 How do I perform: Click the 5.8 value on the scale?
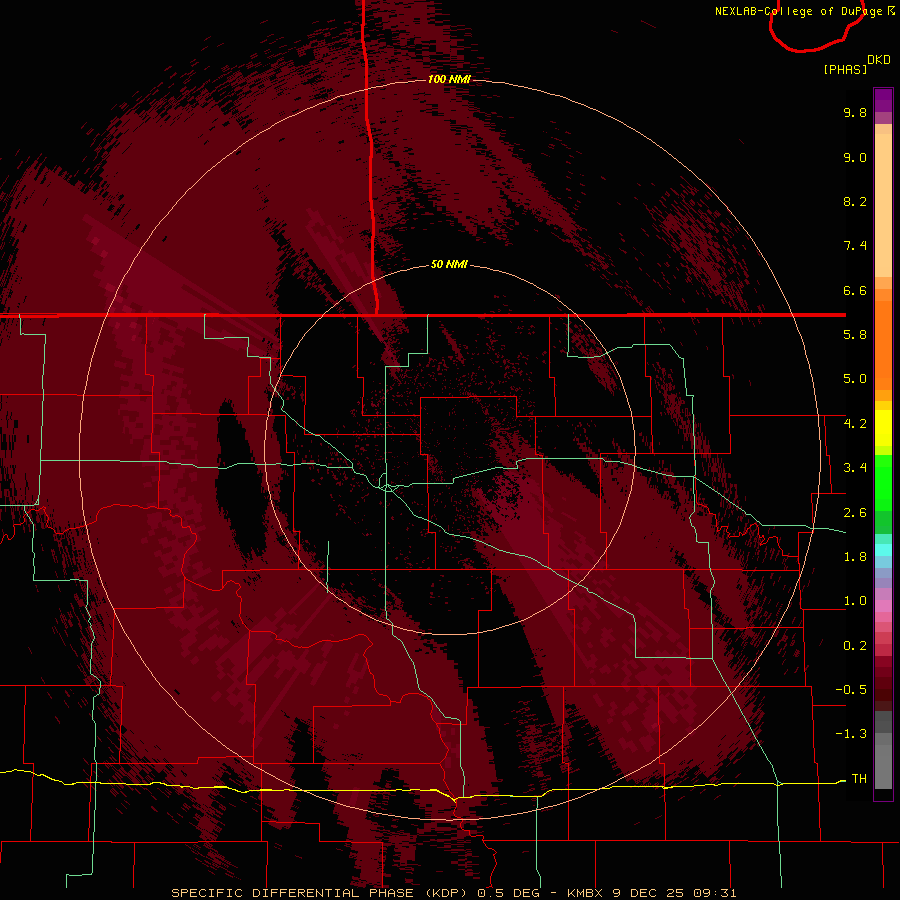click(x=855, y=335)
